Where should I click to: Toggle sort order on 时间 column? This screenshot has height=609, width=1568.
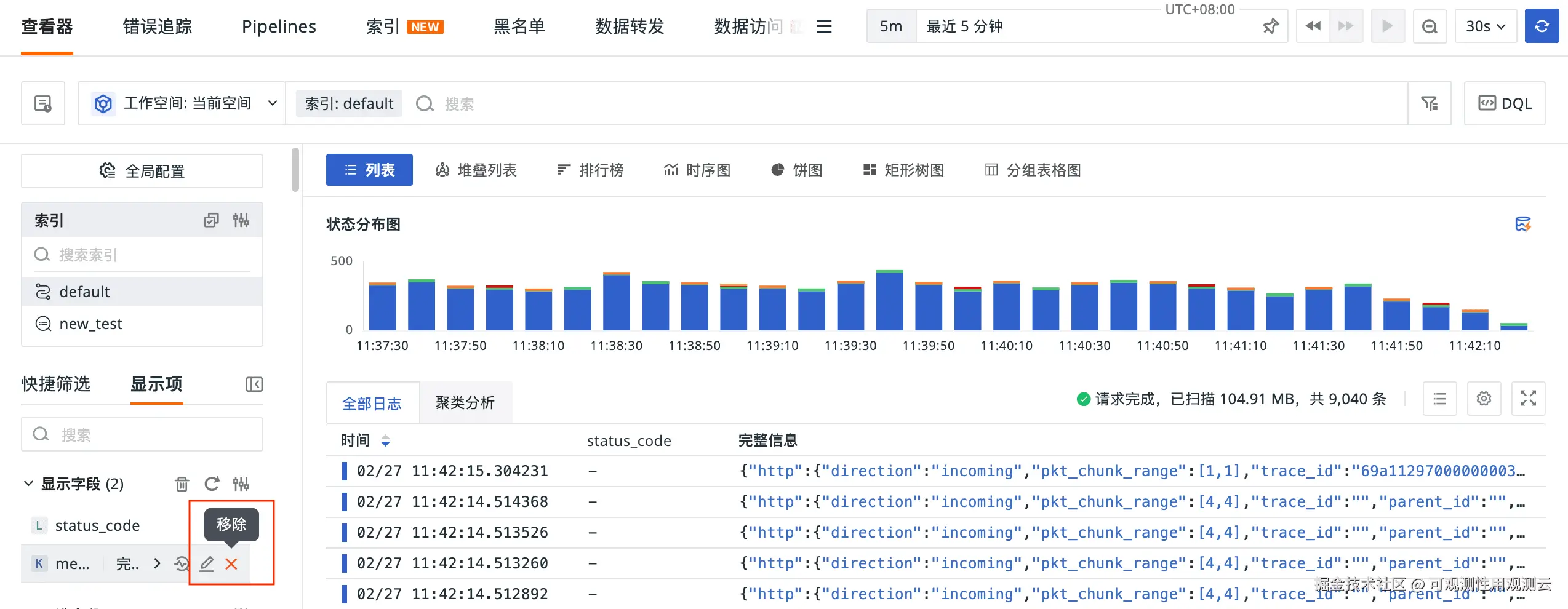pos(385,440)
